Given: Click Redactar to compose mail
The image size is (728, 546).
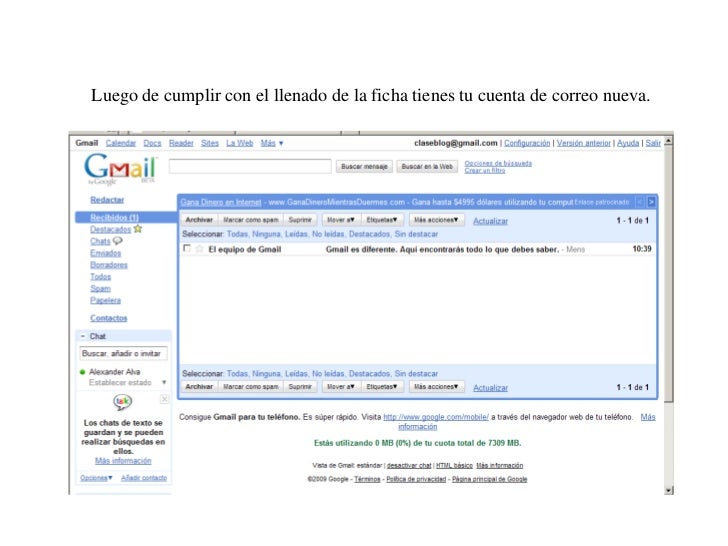Looking at the screenshot, I should (107, 200).
